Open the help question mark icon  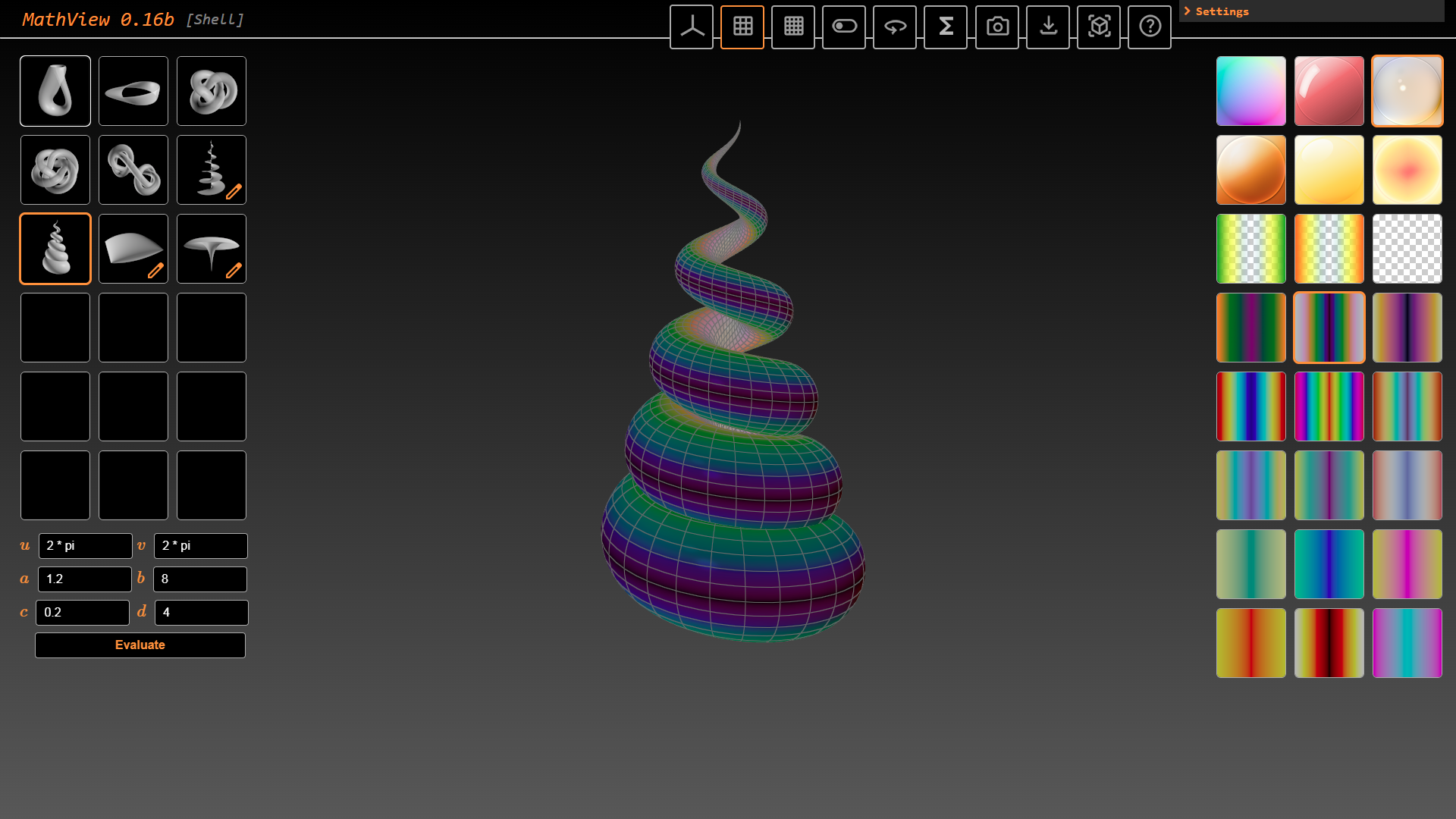[1149, 27]
